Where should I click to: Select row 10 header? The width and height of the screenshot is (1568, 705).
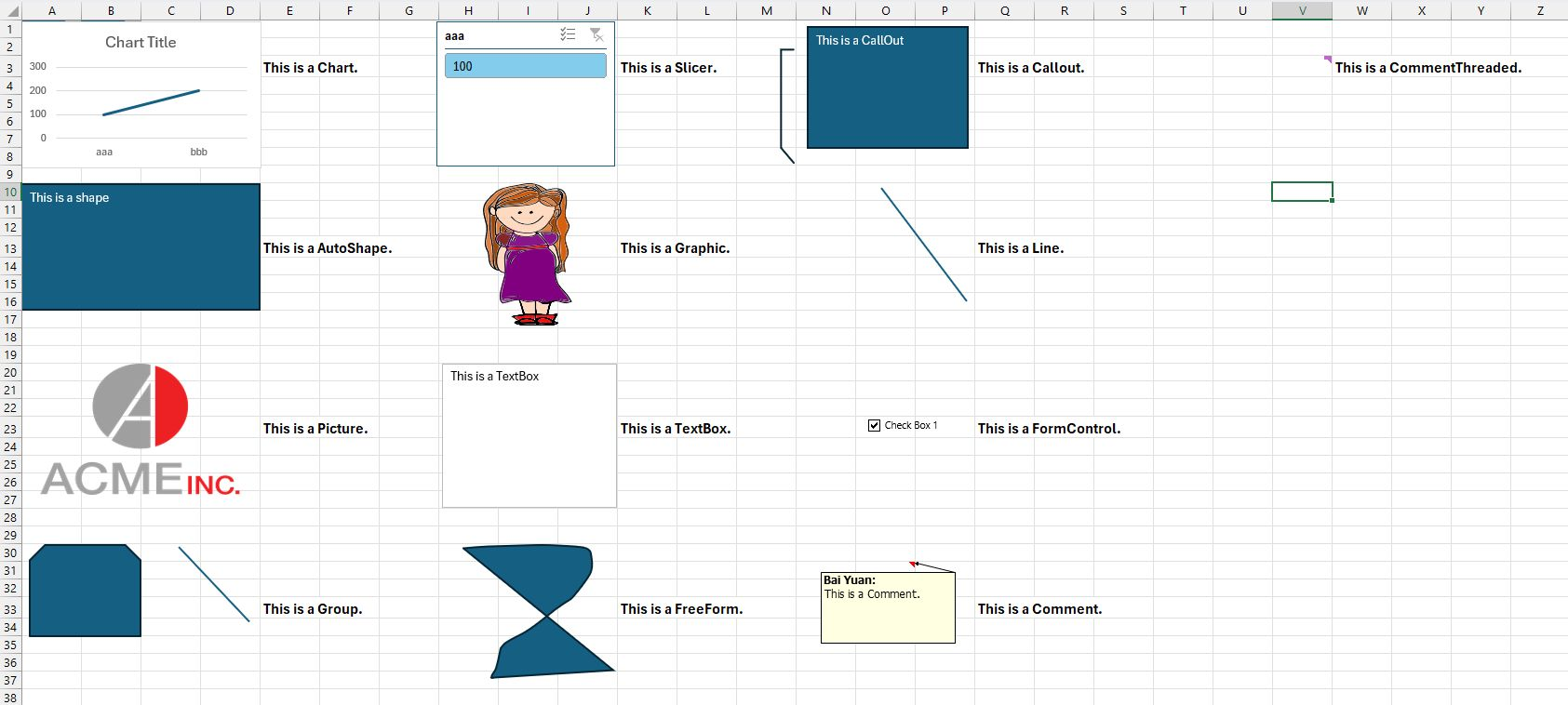coord(10,192)
